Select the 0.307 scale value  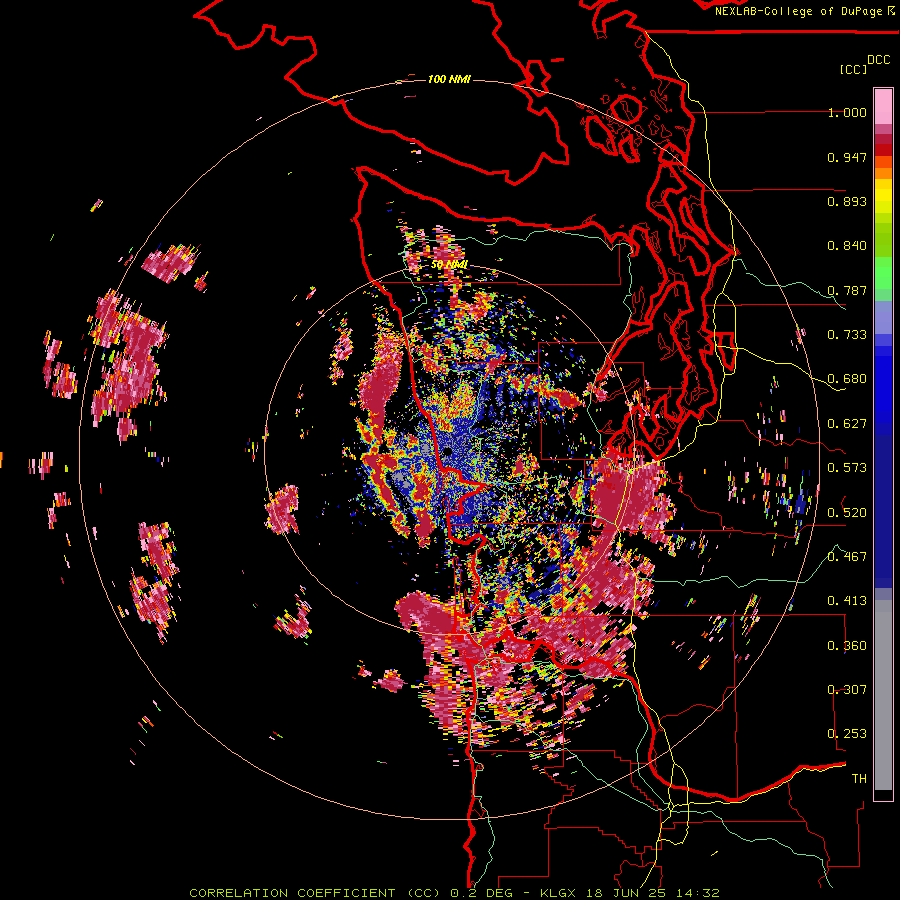point(847,689)
